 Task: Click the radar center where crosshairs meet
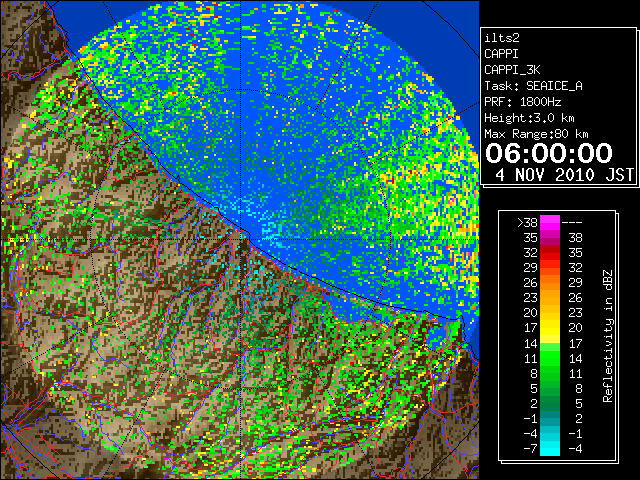coord(241,239)
